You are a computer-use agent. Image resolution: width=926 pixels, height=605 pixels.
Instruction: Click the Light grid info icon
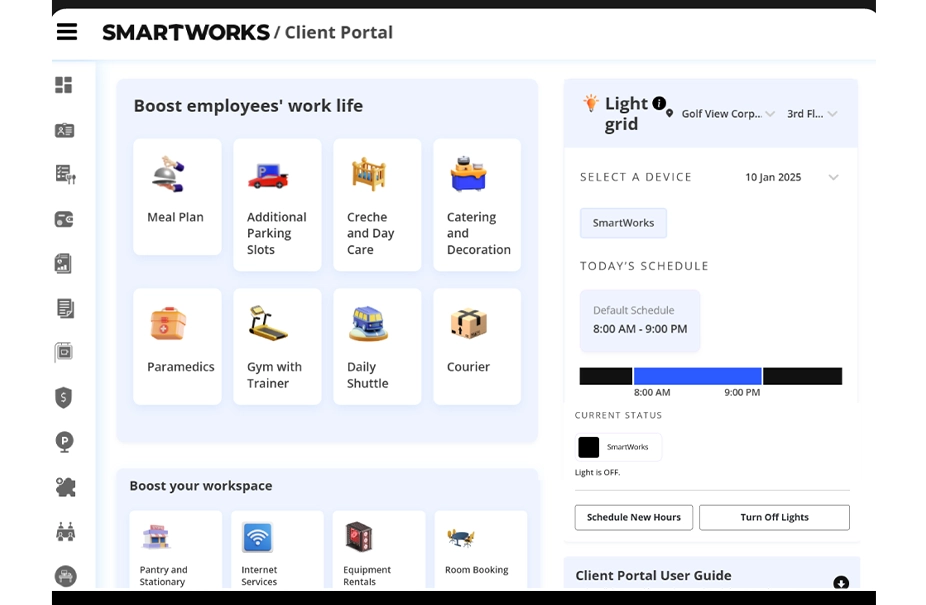point(659,103)
